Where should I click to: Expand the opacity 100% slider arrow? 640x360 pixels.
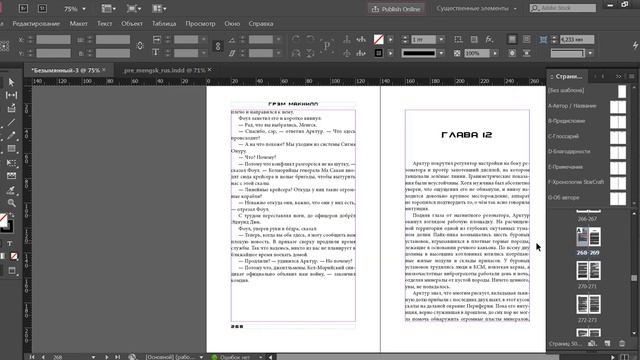coord(495,53)
